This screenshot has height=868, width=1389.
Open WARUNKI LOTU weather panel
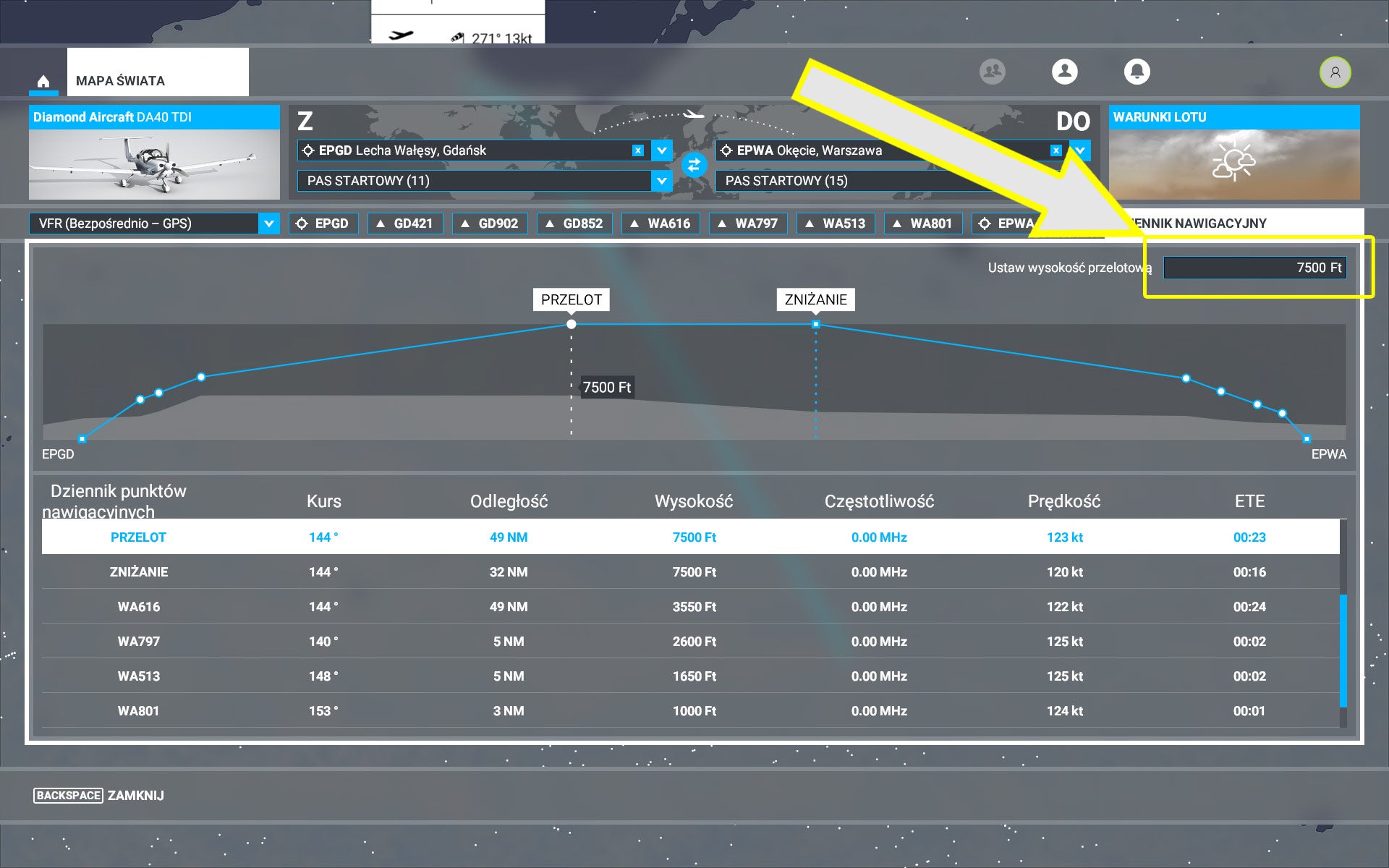pyautogui.click(x=1233, y=163)
